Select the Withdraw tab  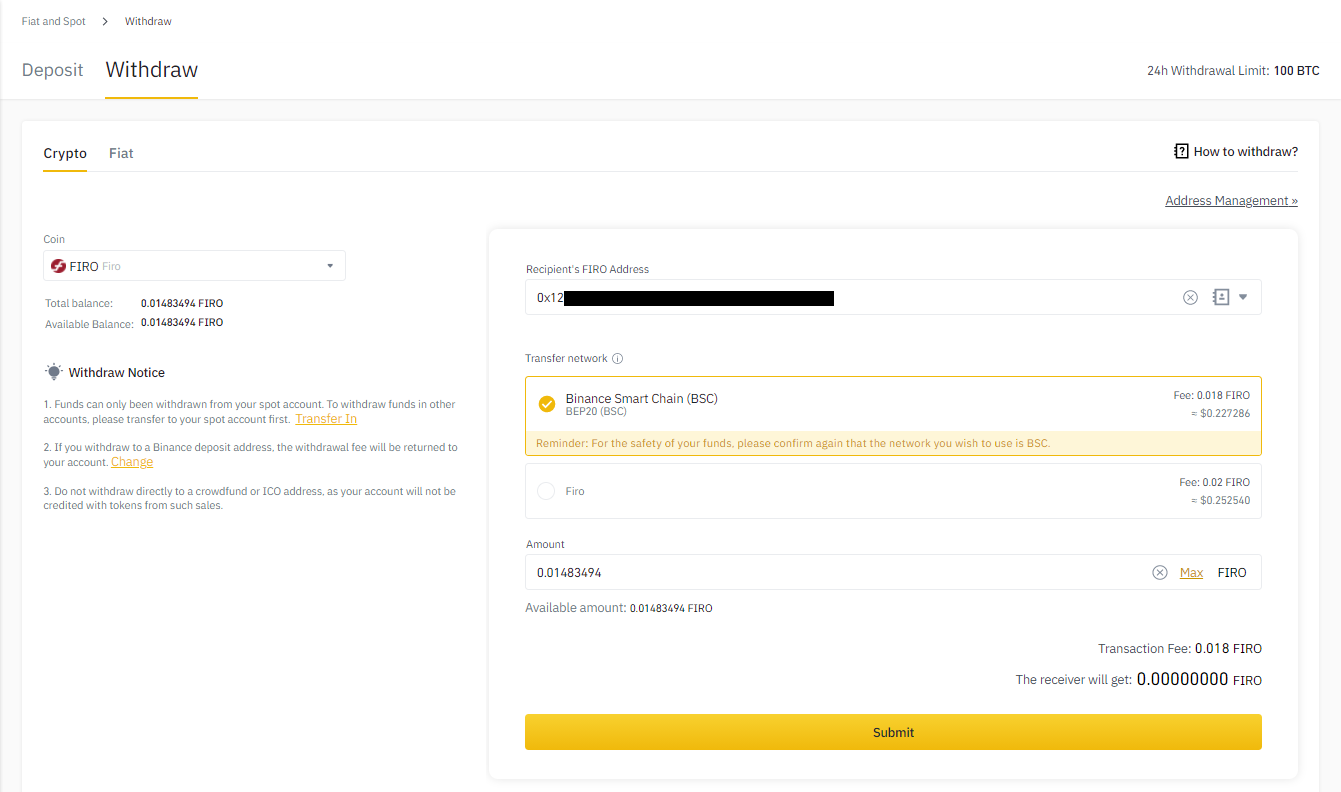pos(152,70)
